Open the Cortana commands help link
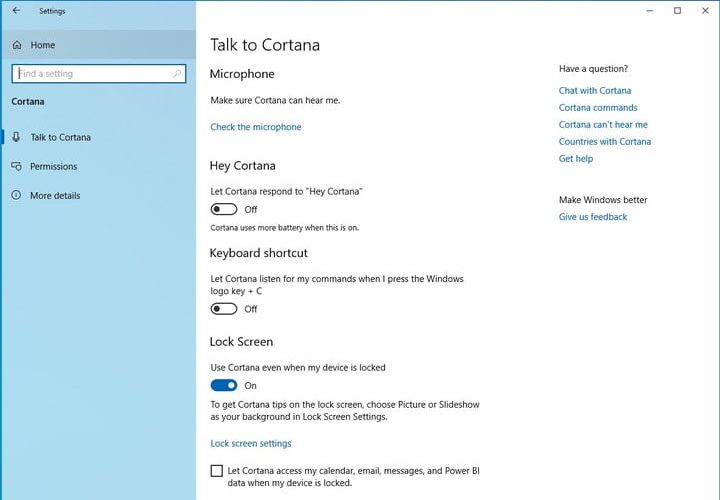 tap(598, 108)
